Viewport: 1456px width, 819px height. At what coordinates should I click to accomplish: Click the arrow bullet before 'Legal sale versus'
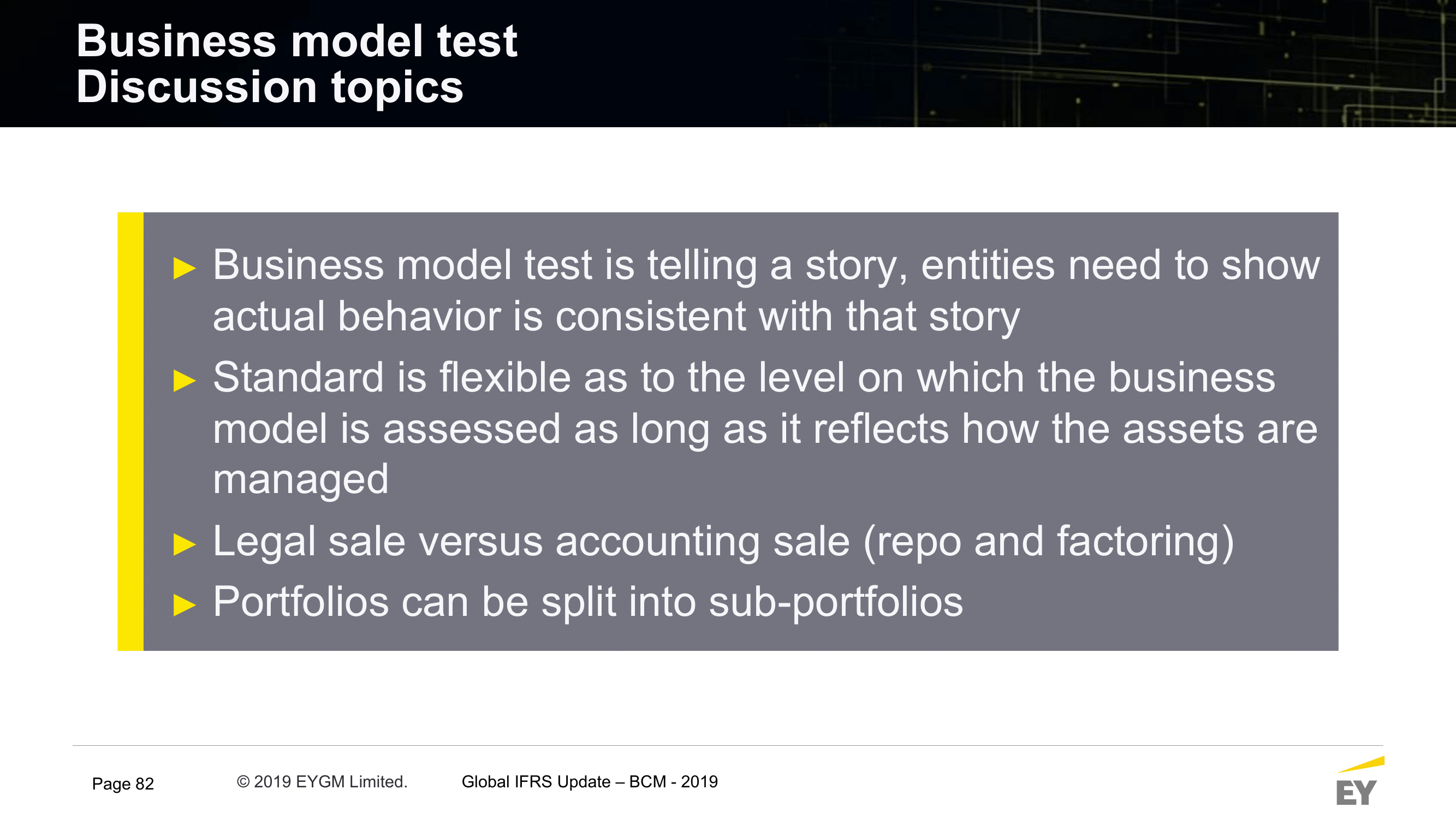[x=185, y=544]
